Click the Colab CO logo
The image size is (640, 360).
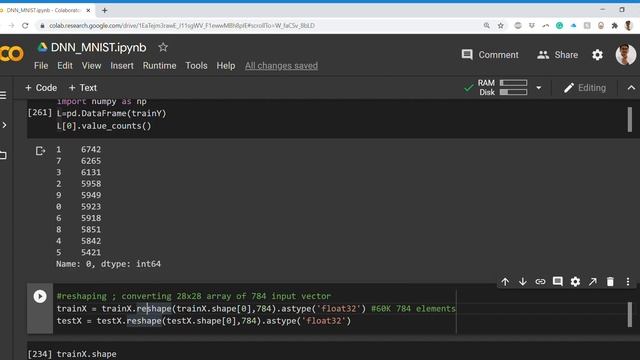click(x=11, y=54)
